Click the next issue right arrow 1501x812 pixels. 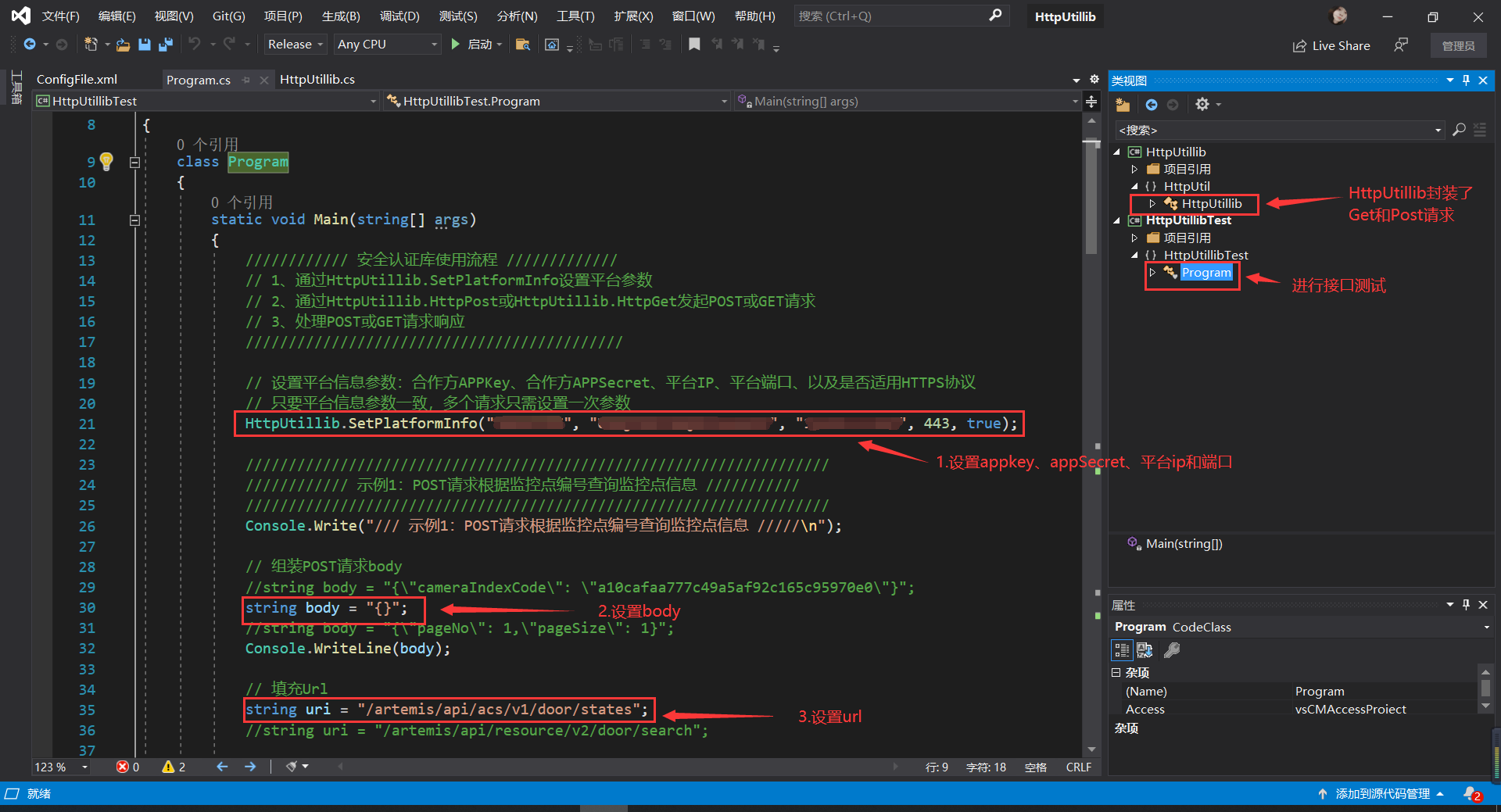(x=250, y=767)
